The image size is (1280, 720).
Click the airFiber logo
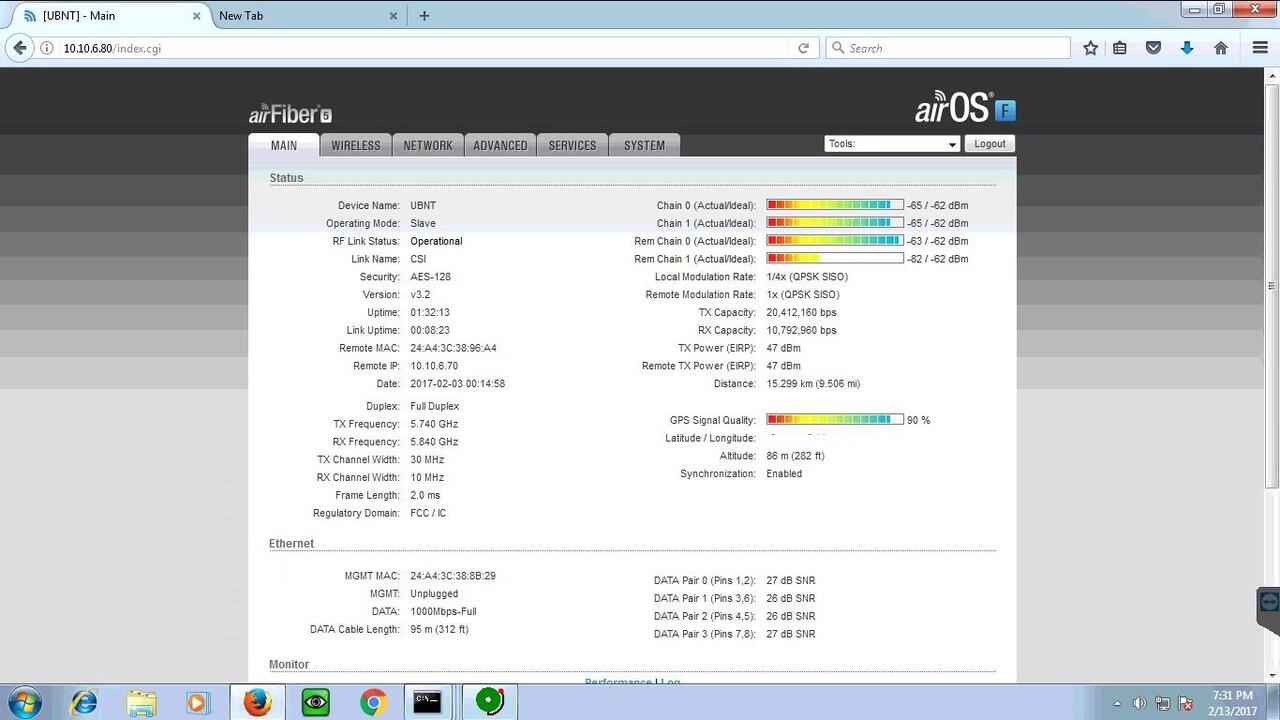(290, 114)
